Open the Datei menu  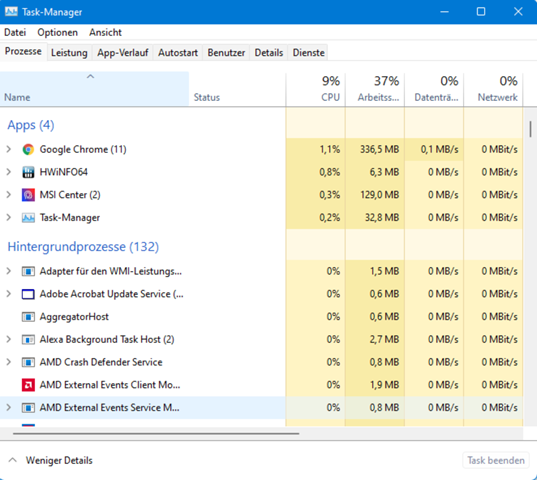tap(15, 33)
